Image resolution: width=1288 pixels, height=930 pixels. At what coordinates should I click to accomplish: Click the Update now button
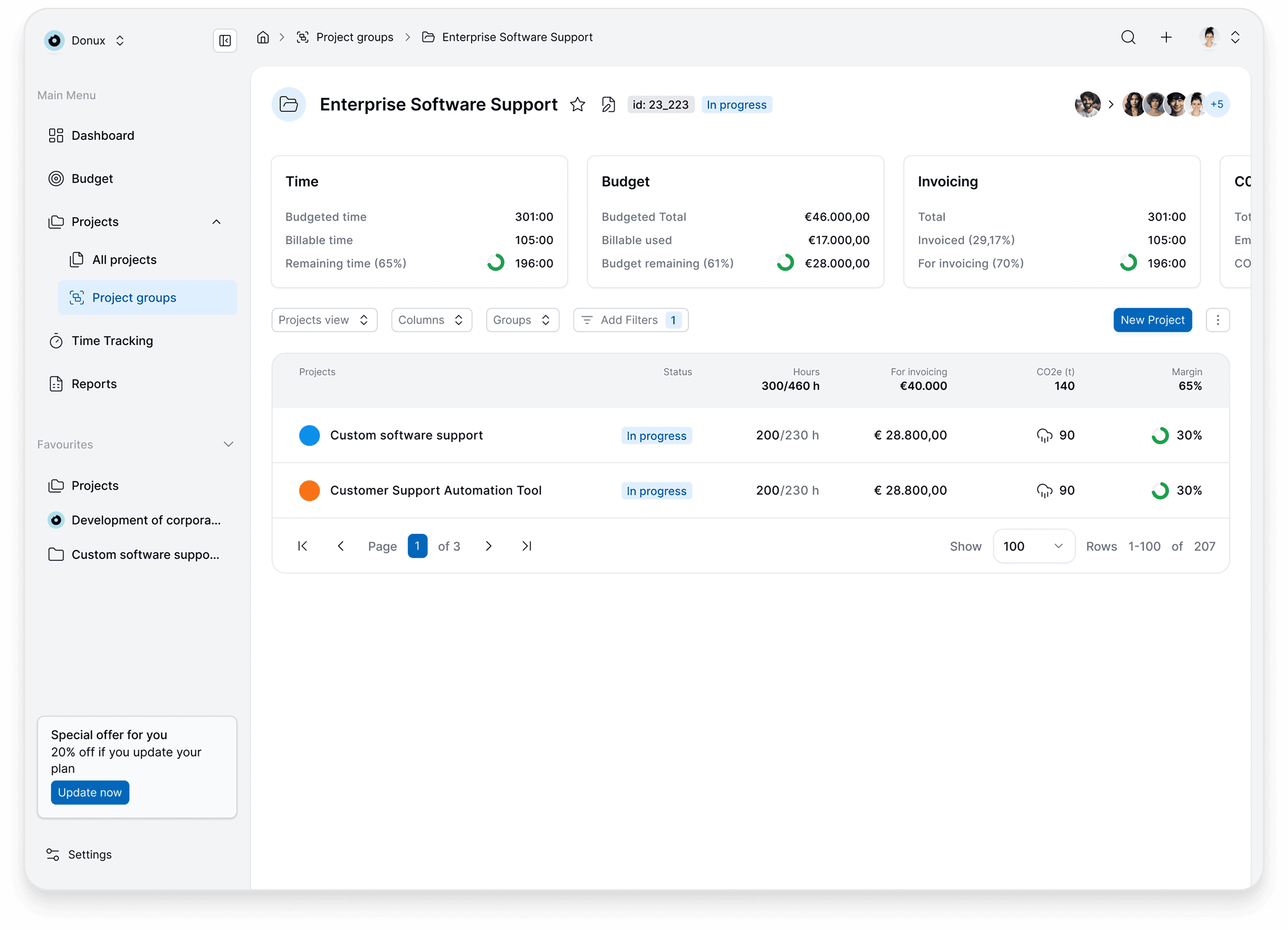point(90,792)
